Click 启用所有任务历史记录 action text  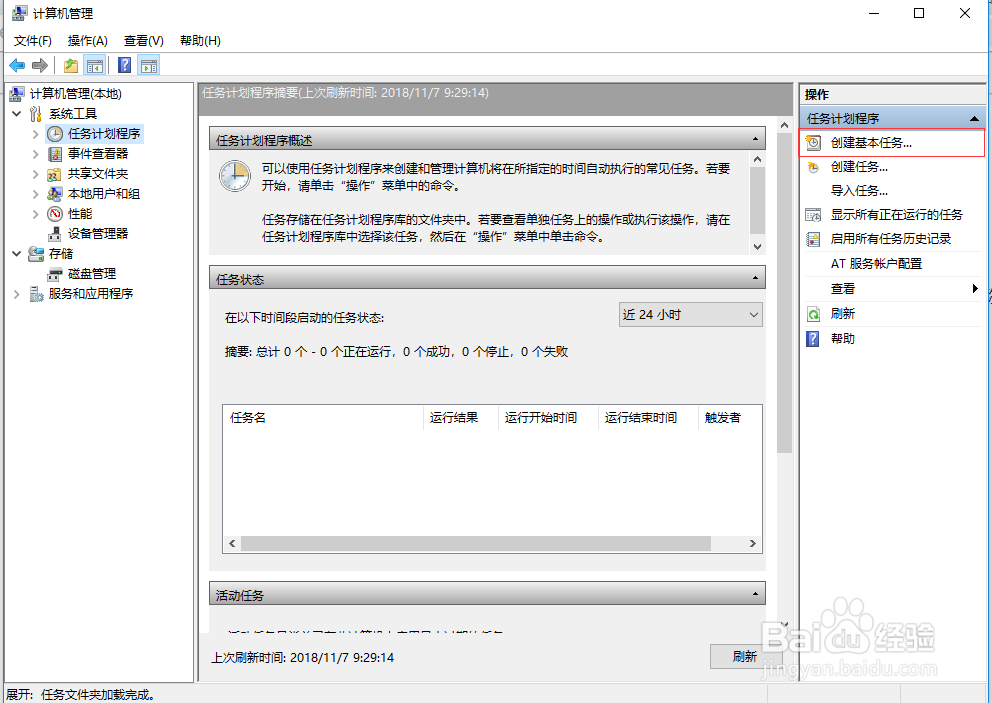pyautogui.click(x=891, y=239)
